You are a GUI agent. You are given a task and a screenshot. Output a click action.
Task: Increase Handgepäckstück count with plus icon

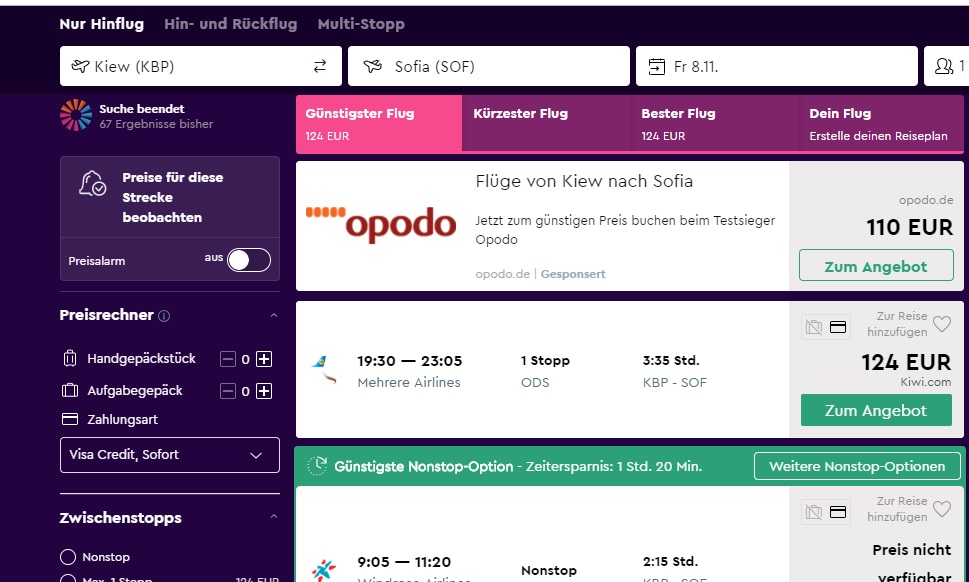[264, 359]
